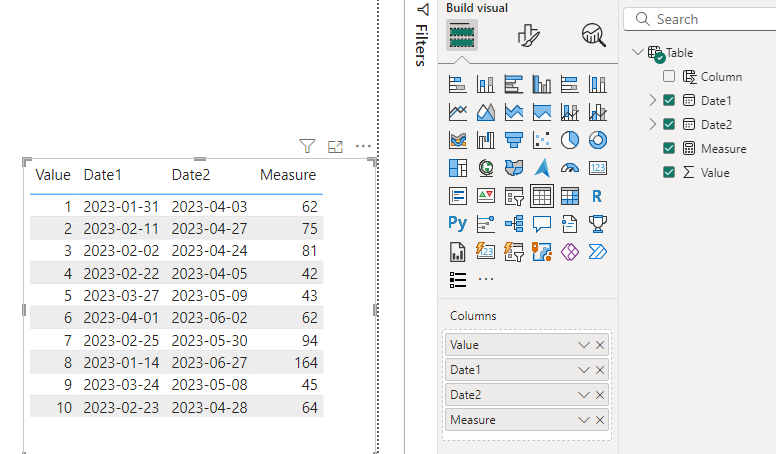Uncheck the Date2 field checkbox
Viewport: 776px width, 454px height.
(x=669, y=124)
